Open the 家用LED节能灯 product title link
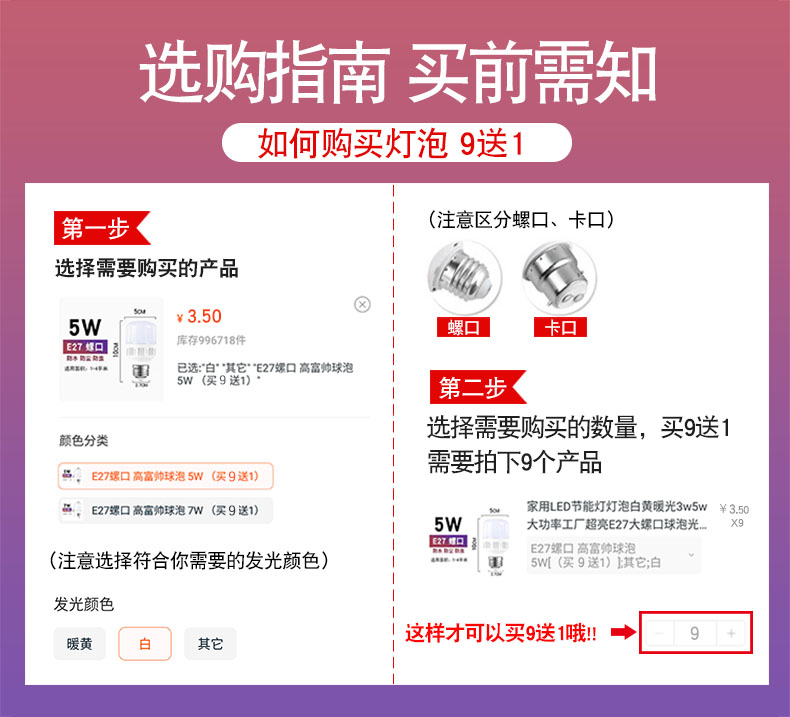This screenshot has height=717, width=790. [617, 515]
